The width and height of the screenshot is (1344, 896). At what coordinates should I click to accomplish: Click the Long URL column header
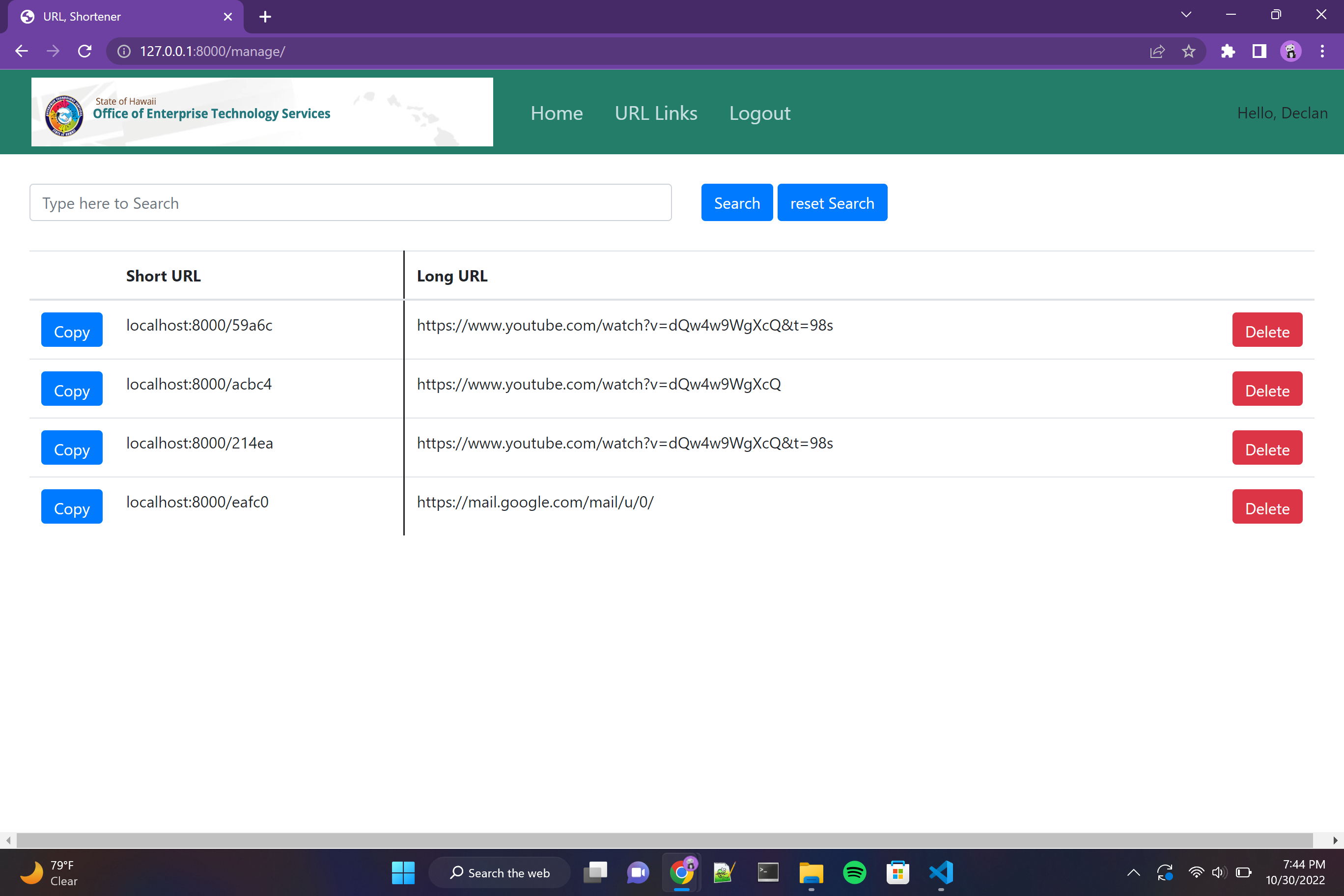452,276
